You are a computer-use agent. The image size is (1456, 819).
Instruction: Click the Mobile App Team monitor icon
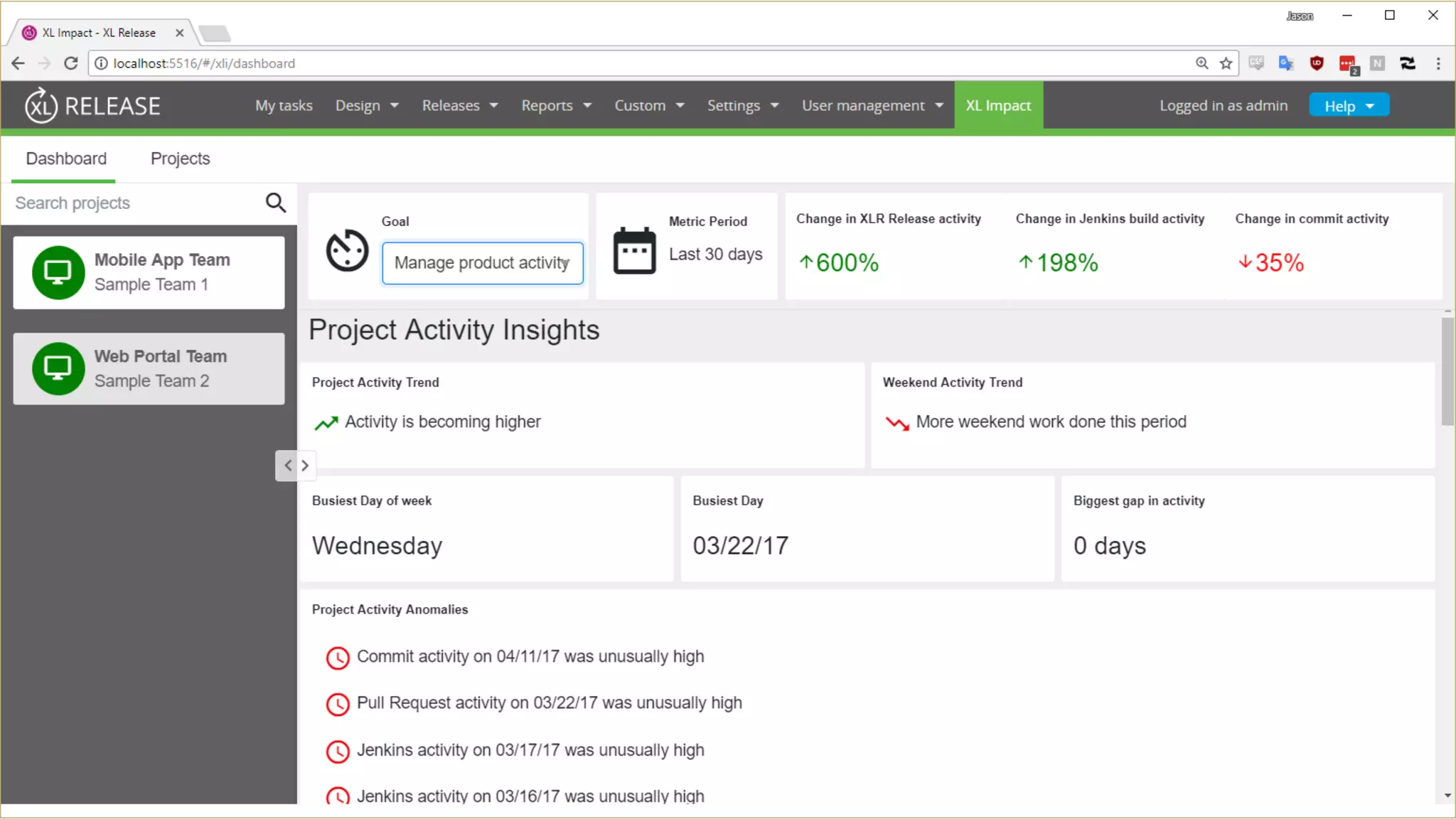pos(58,272)
